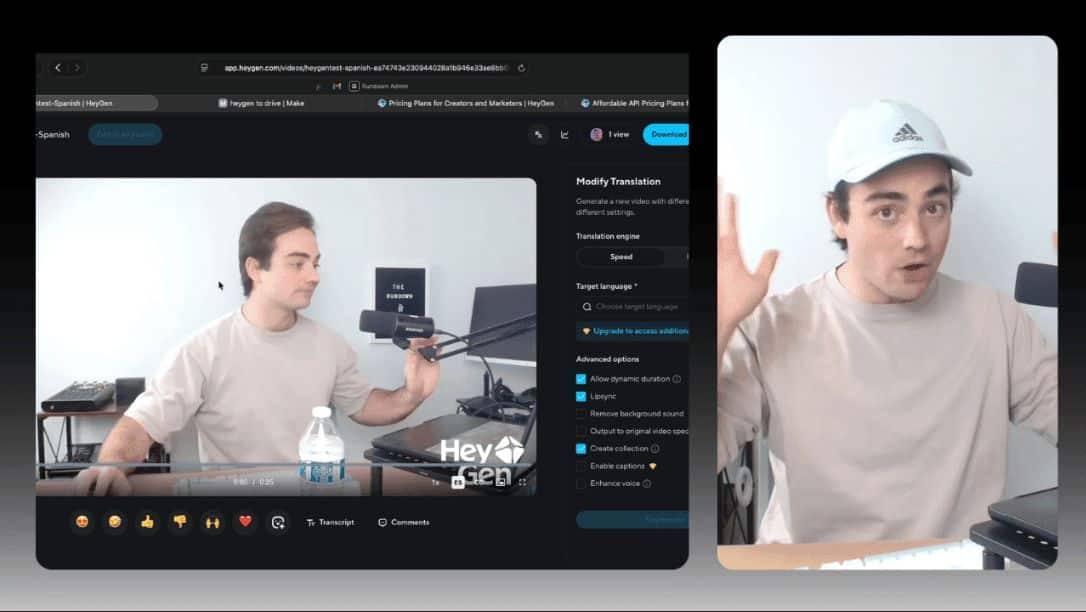Viewport: 1086px width, 612px height.
Task: Open the Upgrade to access link
Action: pos(637,331)
